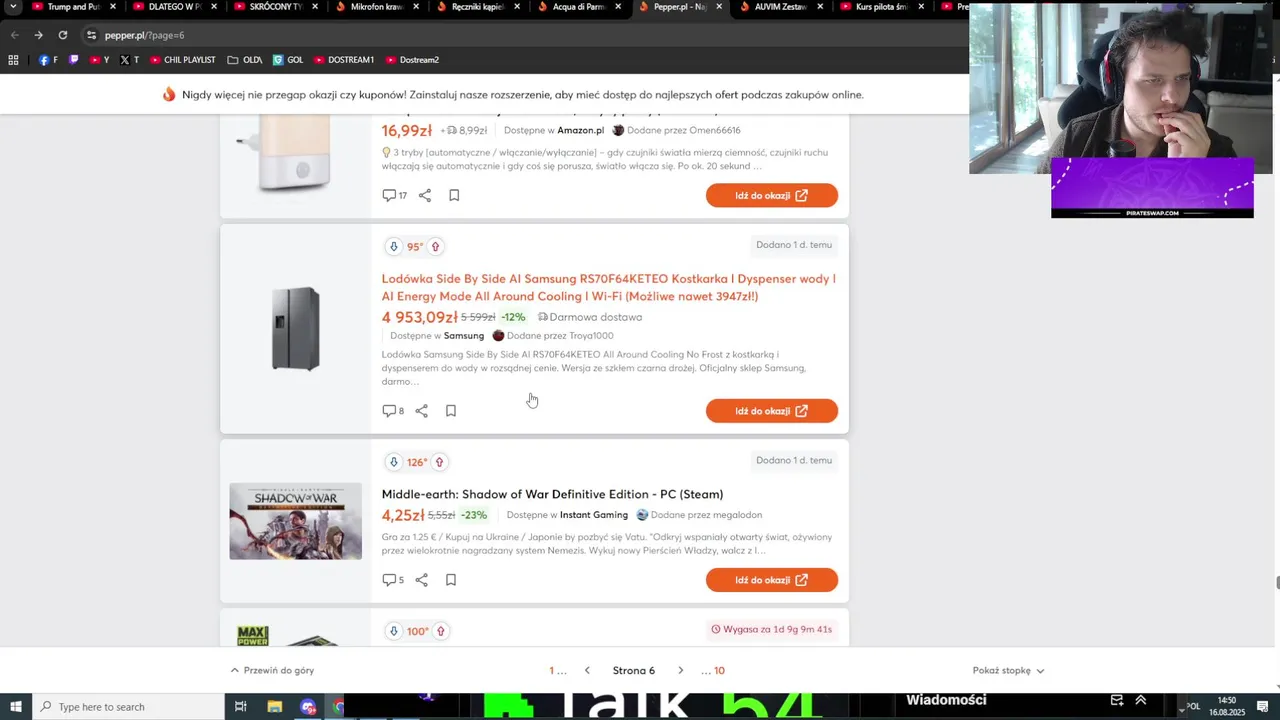The image size is (1280, 720).
Task: Bookmark the Samsung fridge deal
Action: pyautogui.click(x=451, y=411)
